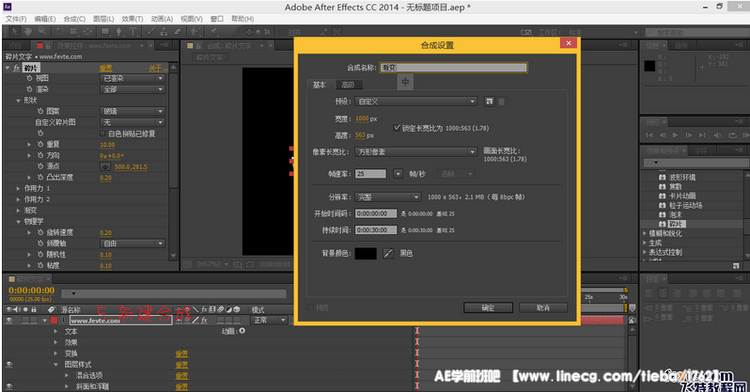Open the 编辑(E) menu
The width and height of the screenshot is (750, 392).
click(45, 19)
